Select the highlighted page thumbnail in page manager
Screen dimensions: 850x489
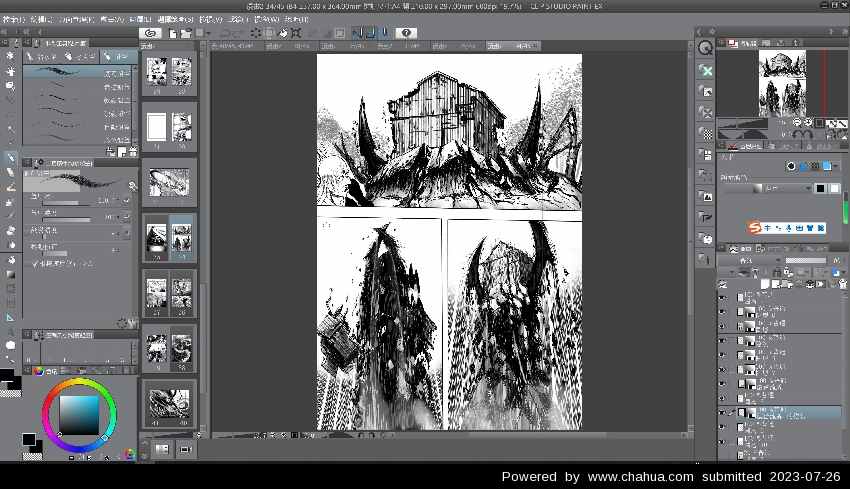tap(181, 237)
